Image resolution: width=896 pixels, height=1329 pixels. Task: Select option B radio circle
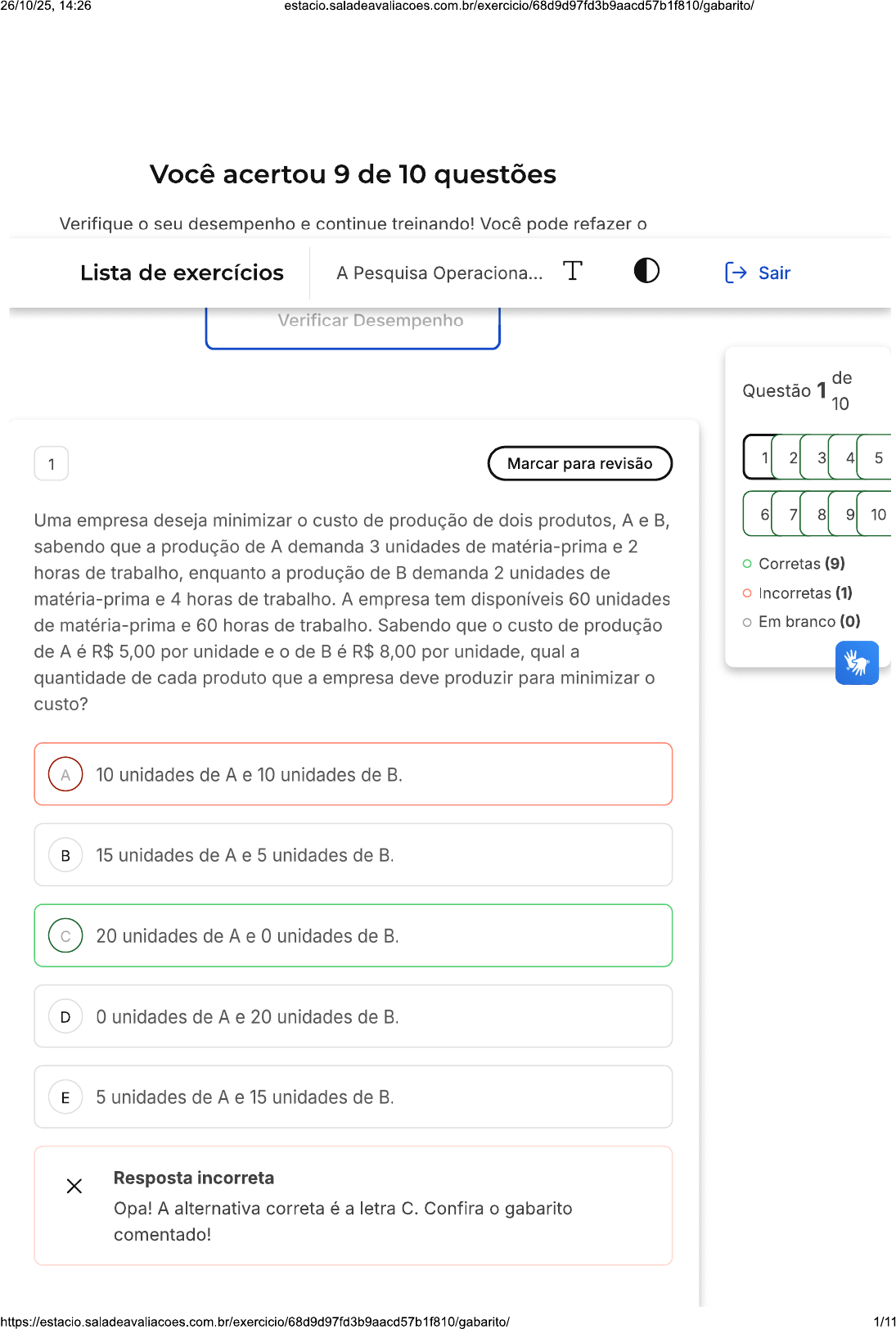point(65,855)
